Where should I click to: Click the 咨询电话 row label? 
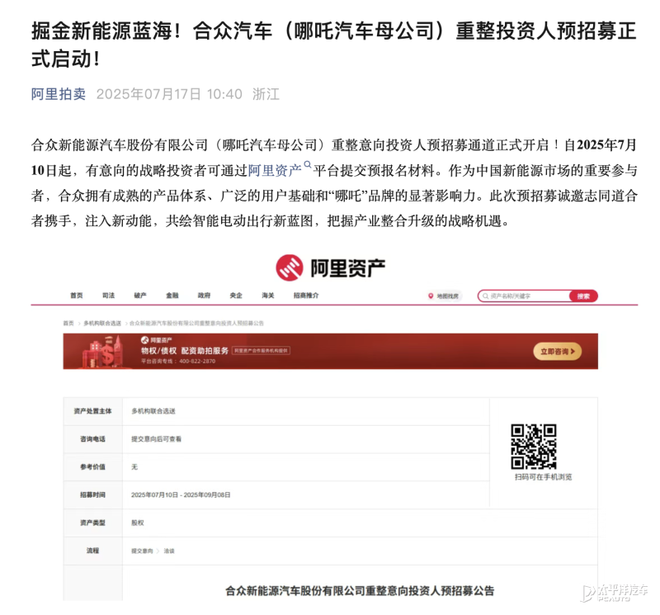point(93,439)
